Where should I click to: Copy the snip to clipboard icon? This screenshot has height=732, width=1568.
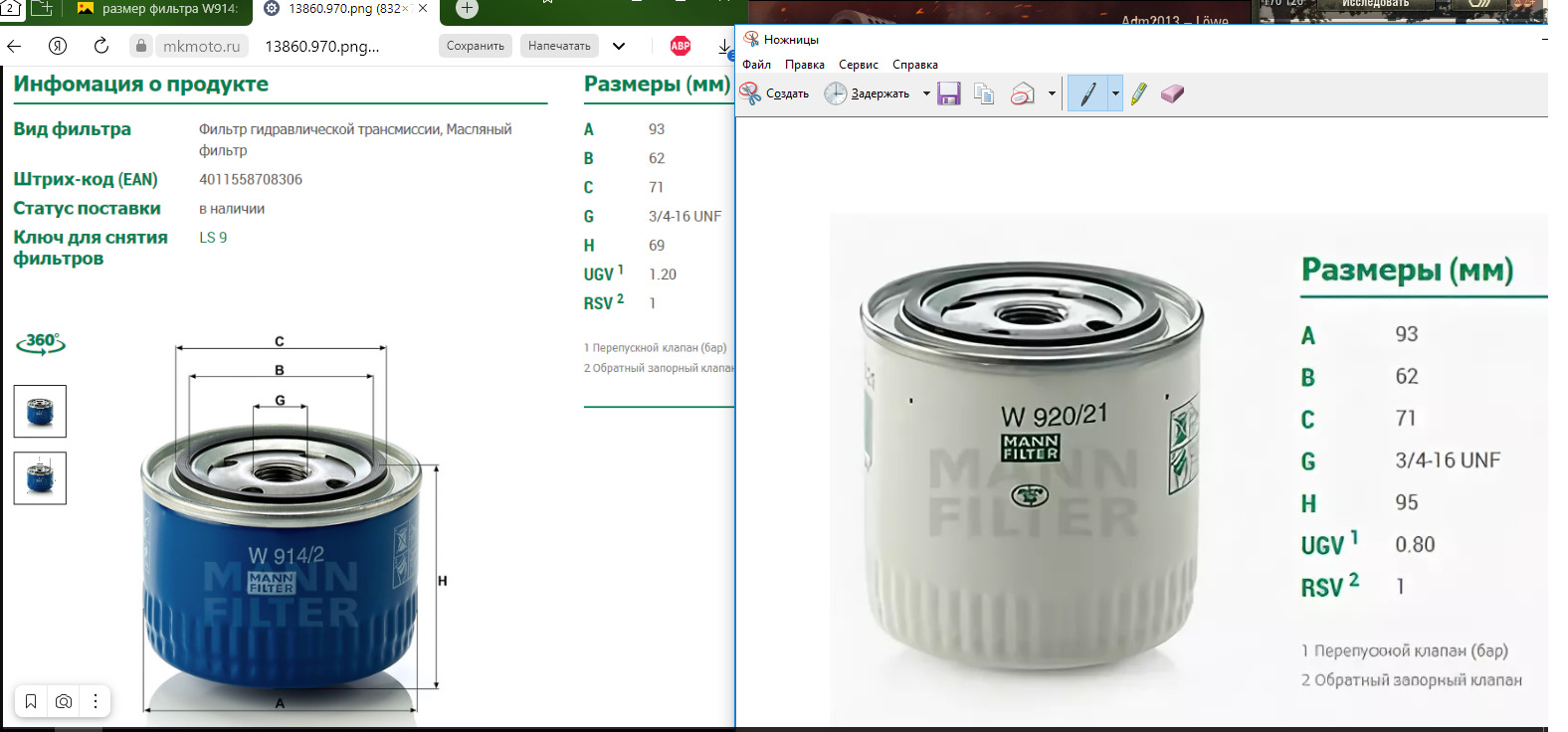pos(984,93)
